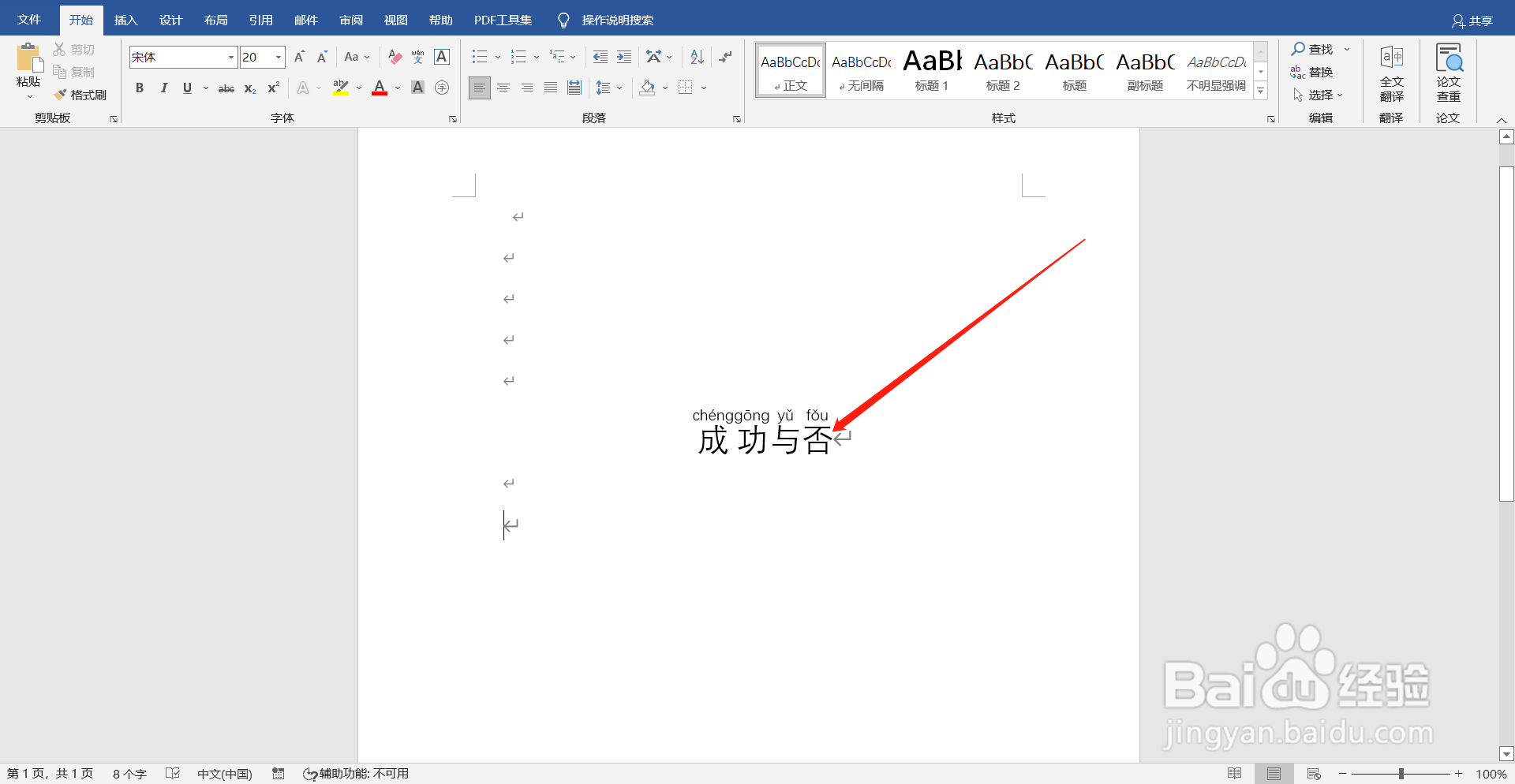Click the 100% zoom level
1515x784 pixels.
tap(1491, 774)
